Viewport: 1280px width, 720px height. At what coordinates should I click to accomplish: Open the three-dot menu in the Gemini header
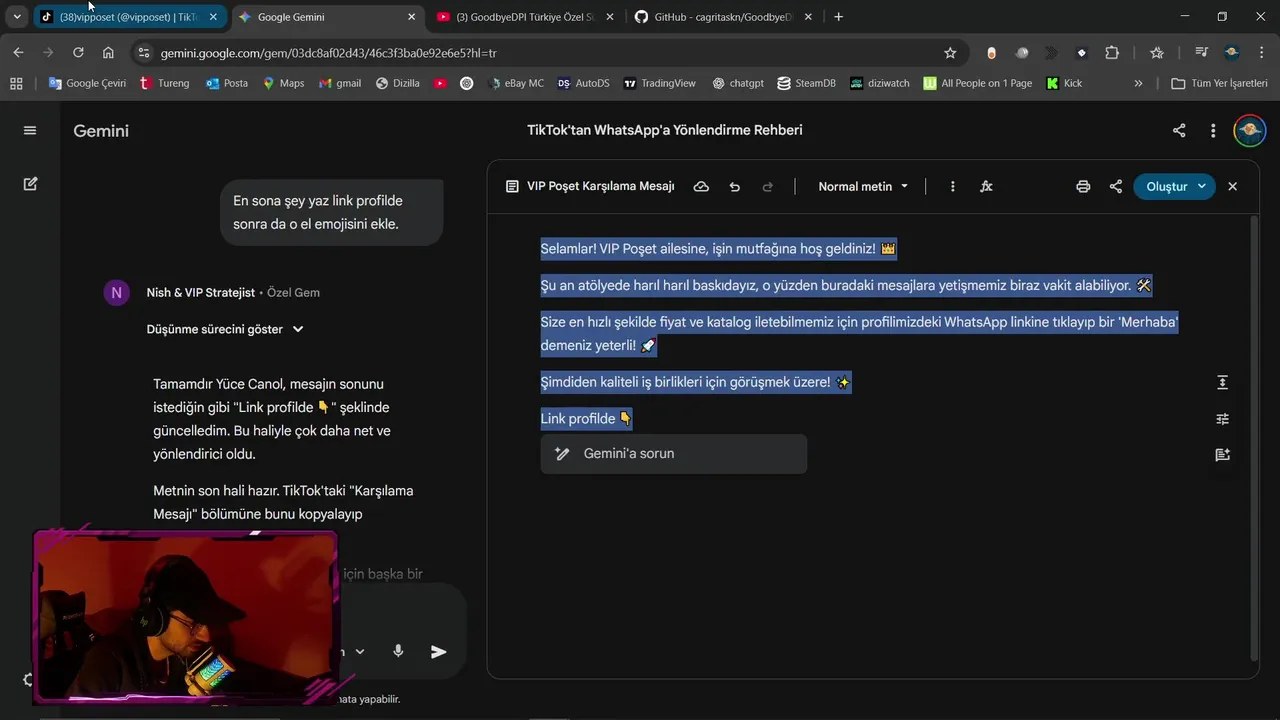(x=1213, y=130)
